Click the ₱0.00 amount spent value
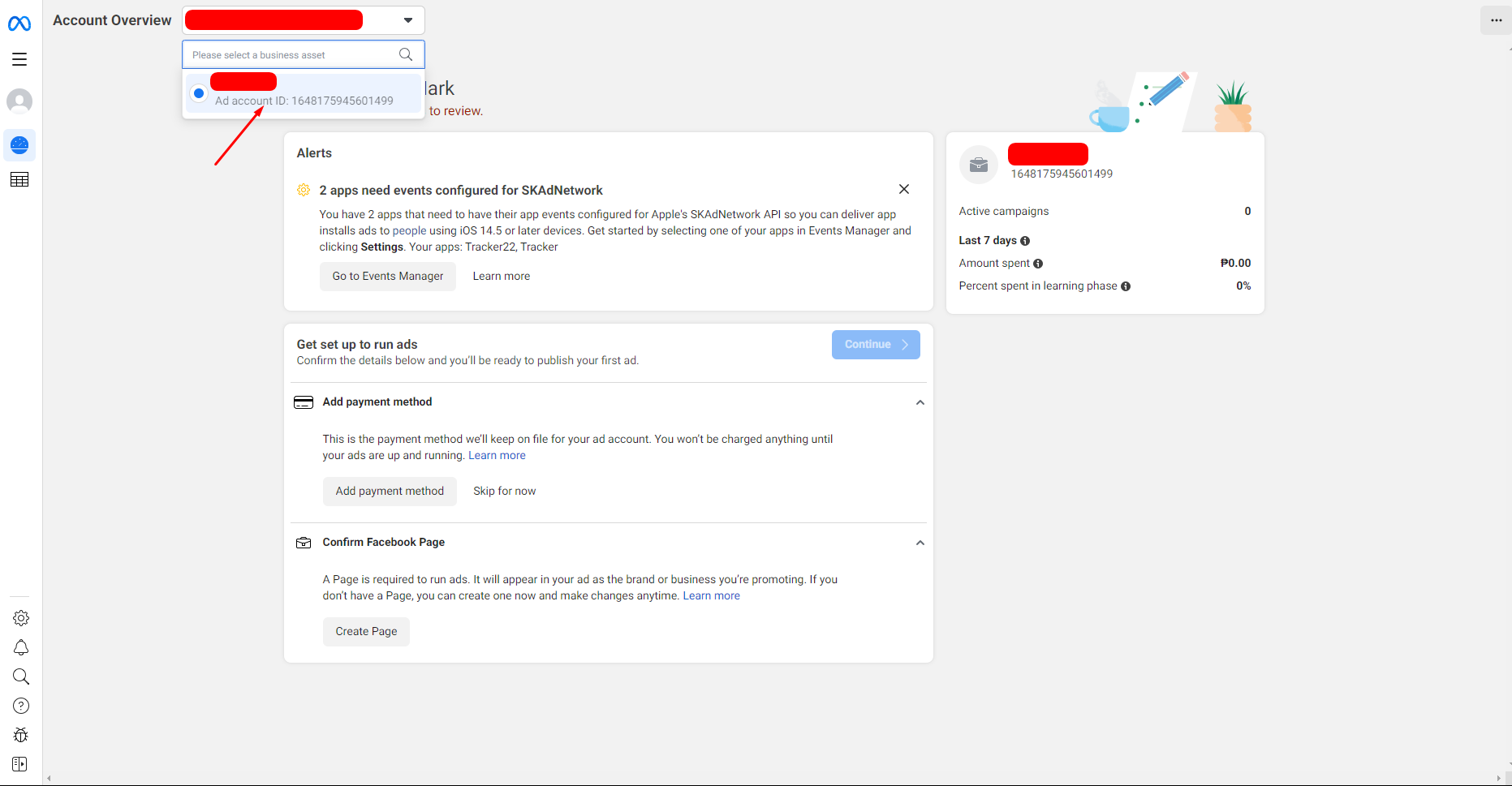Screen dimensions: 1512x786 point(1235,264)
